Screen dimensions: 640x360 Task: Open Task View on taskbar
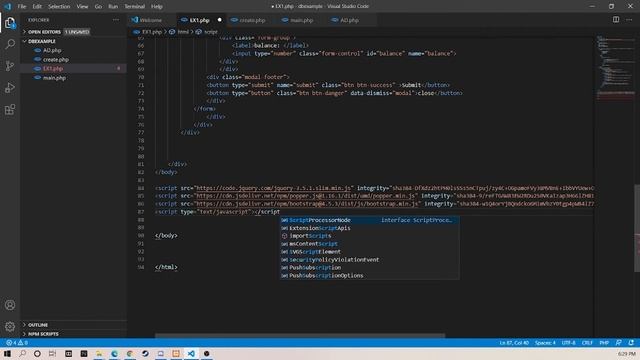(x=52, y=353)
